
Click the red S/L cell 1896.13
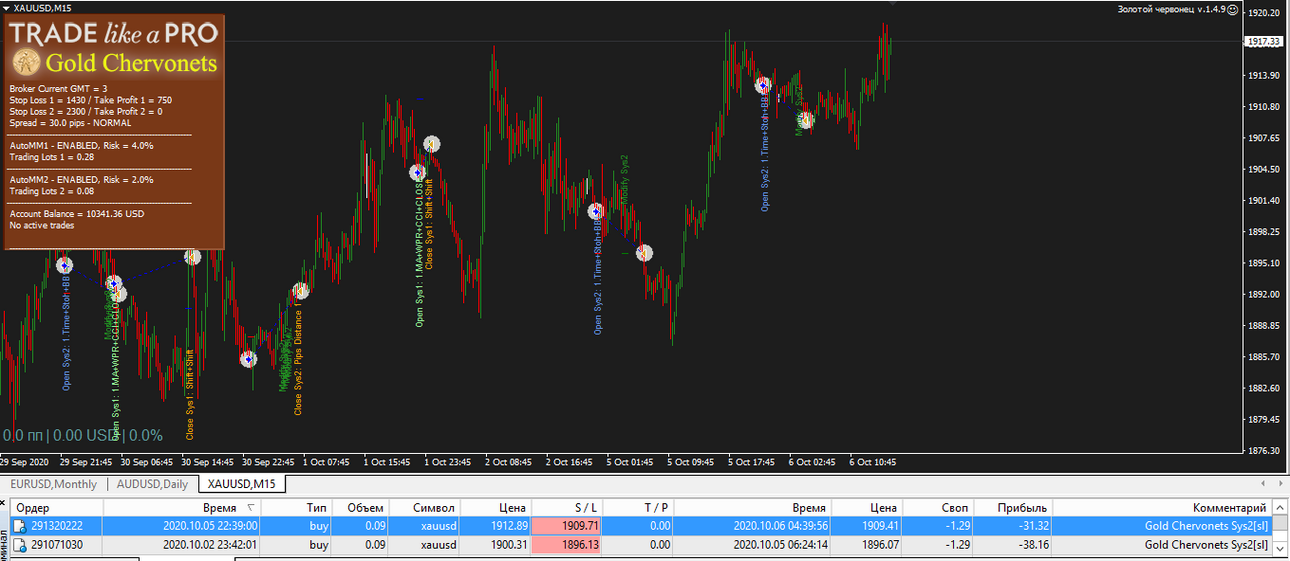point(568,545)
